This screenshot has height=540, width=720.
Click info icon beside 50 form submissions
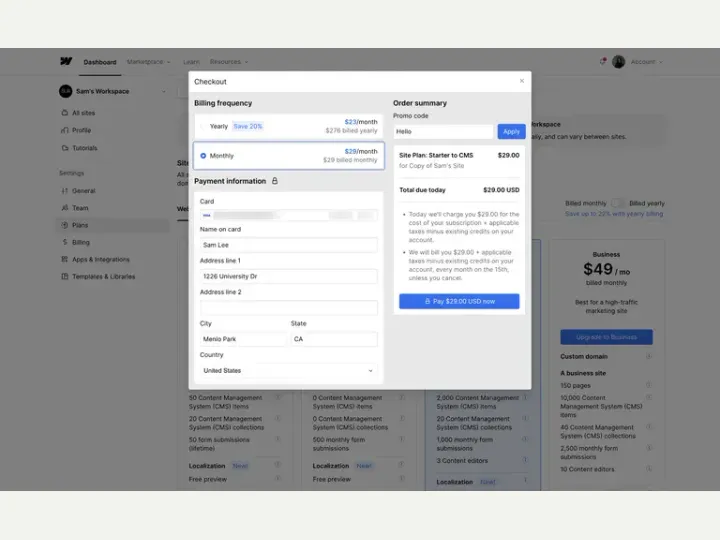tap(277, 439)
